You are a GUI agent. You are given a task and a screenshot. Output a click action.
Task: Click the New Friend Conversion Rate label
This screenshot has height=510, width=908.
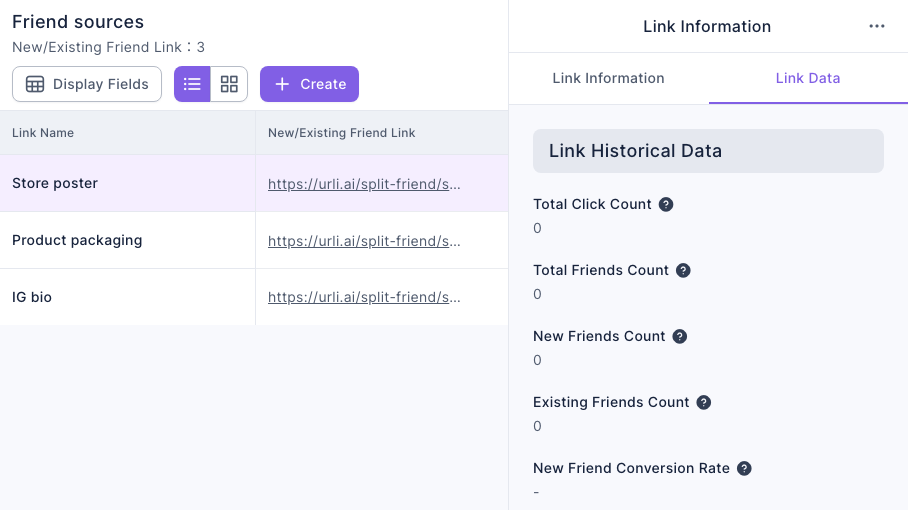pyautogui.click(x=631, y=468)
